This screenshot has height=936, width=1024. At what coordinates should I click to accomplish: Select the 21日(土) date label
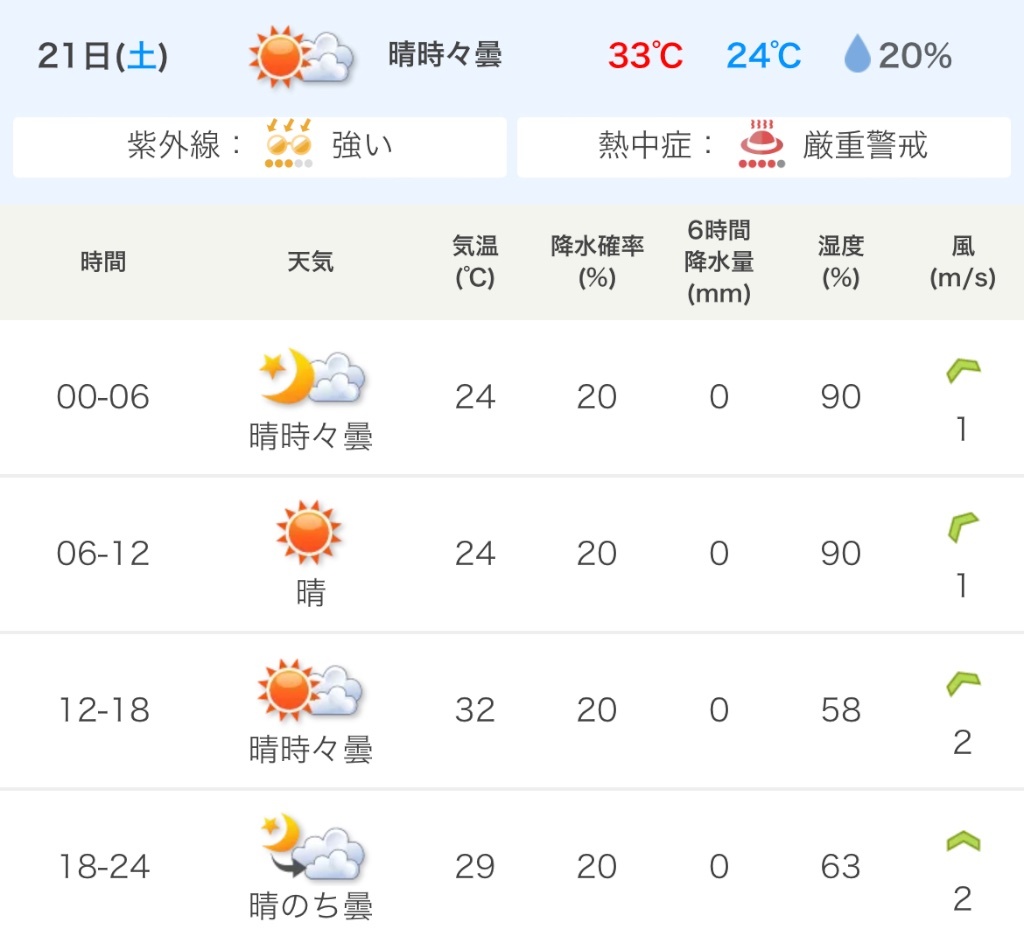pyautogui.click(x=103, y=56)
